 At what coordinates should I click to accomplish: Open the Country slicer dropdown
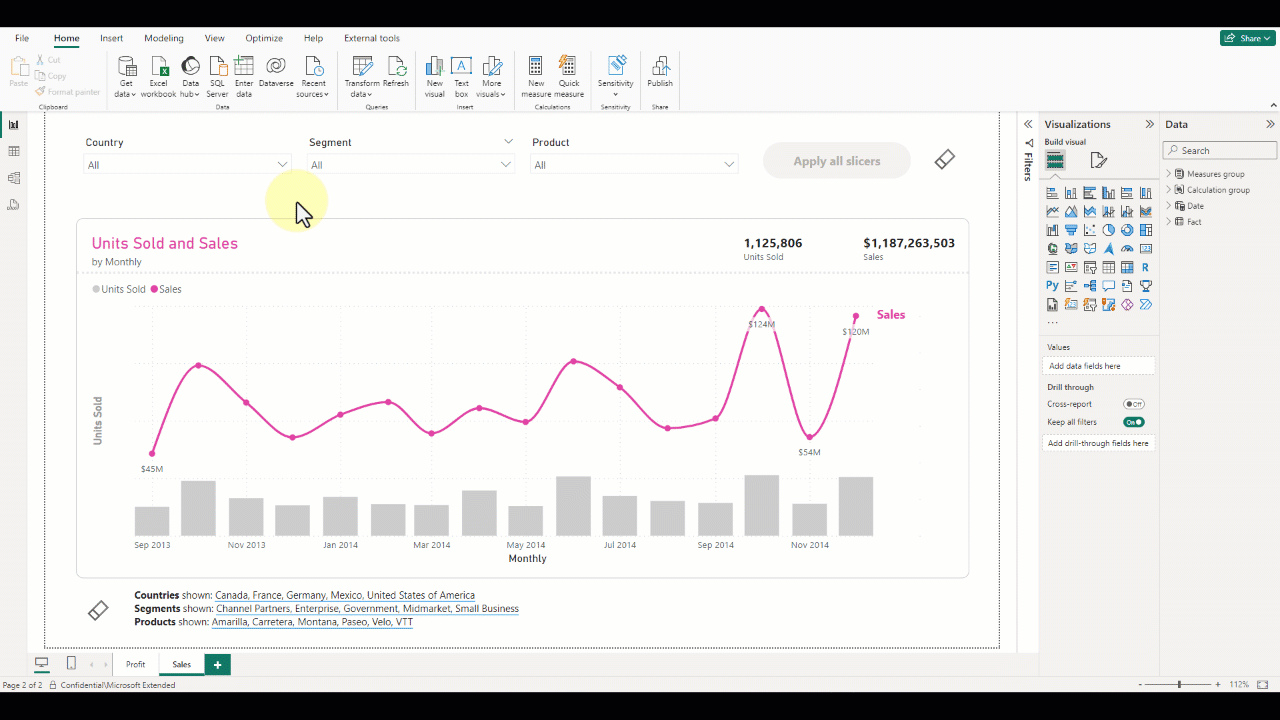(x=282, y=165)
